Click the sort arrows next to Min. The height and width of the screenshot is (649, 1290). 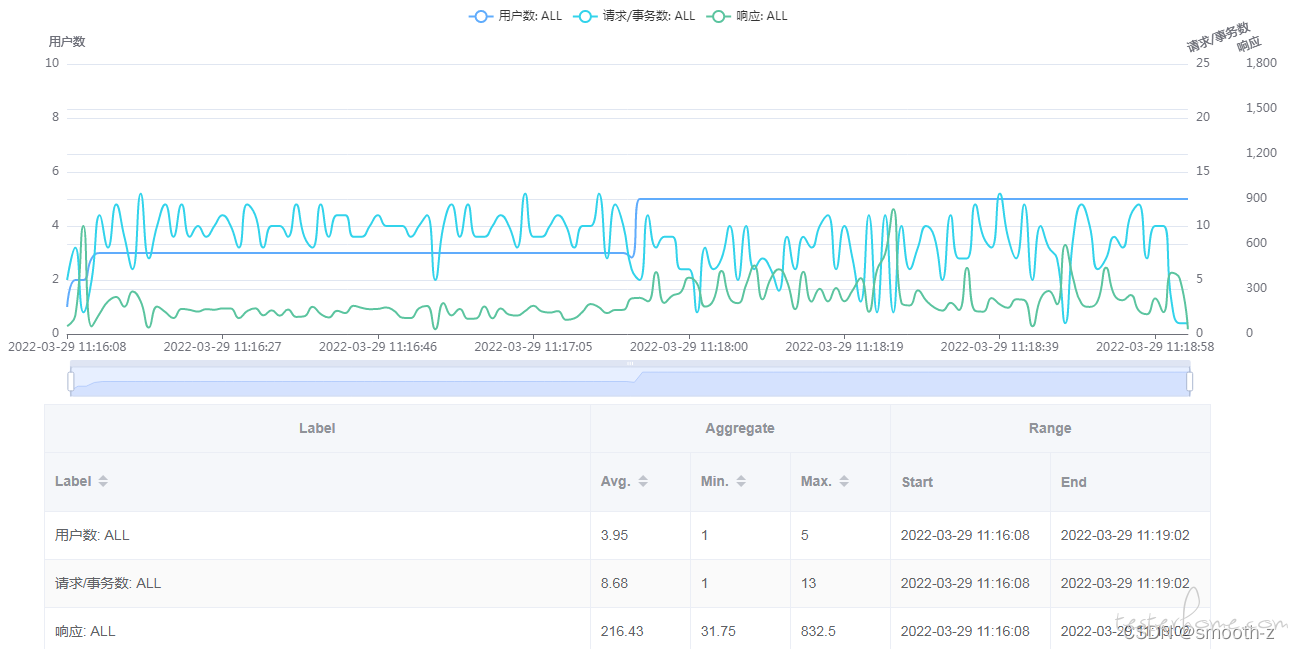[741, 481]
